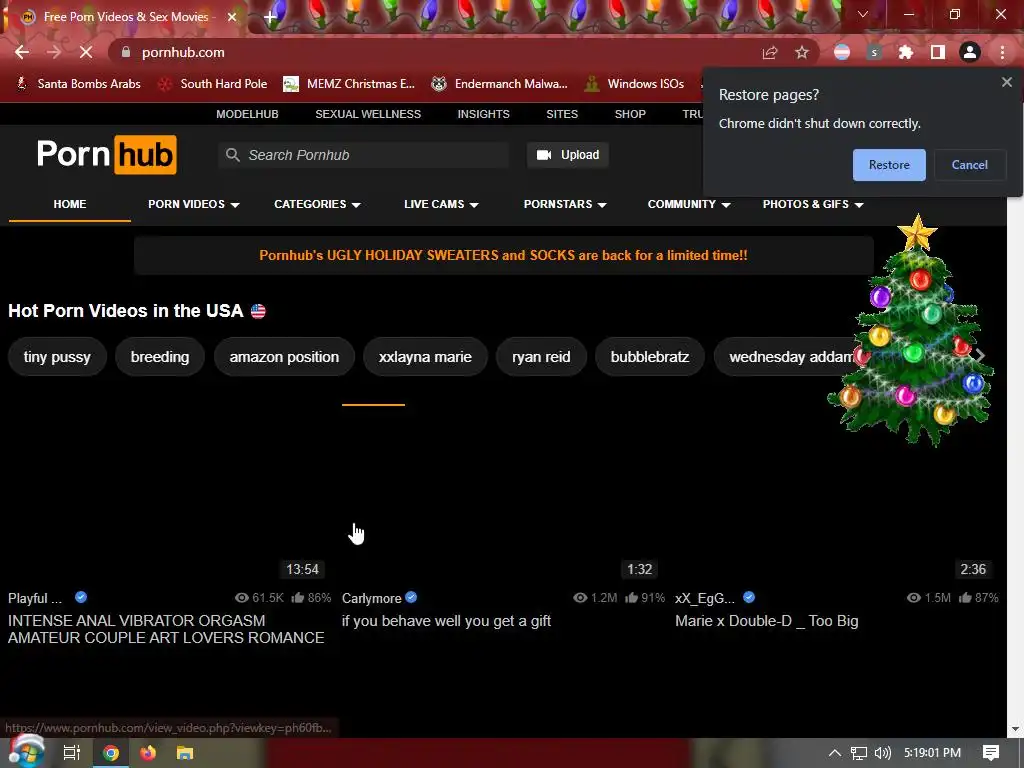
Task: Open the SEXUAL WELLNESS link
Action: (x=368, y=114)
